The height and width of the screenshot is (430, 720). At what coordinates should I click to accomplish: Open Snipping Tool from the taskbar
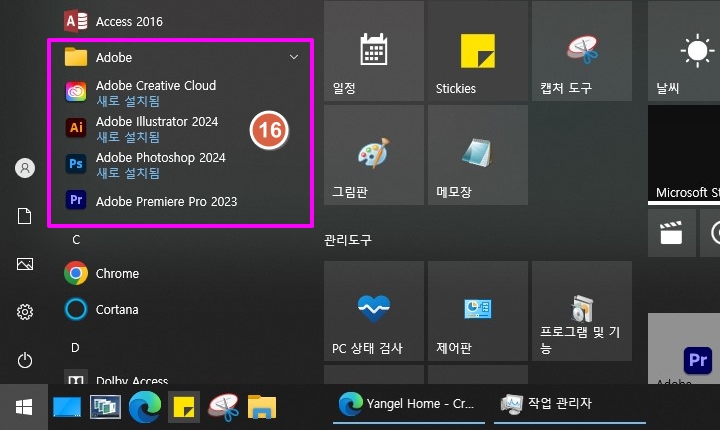tap(224, 407)
